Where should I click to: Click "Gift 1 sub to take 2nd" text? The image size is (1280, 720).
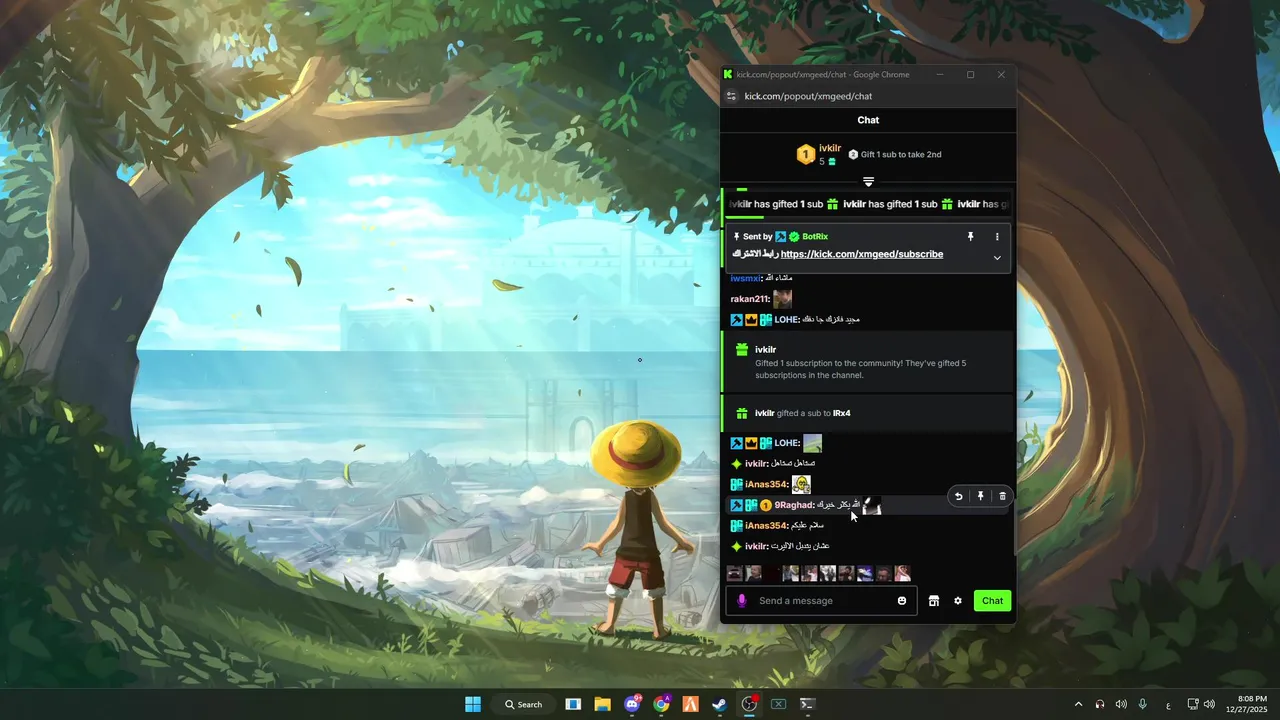901,155
